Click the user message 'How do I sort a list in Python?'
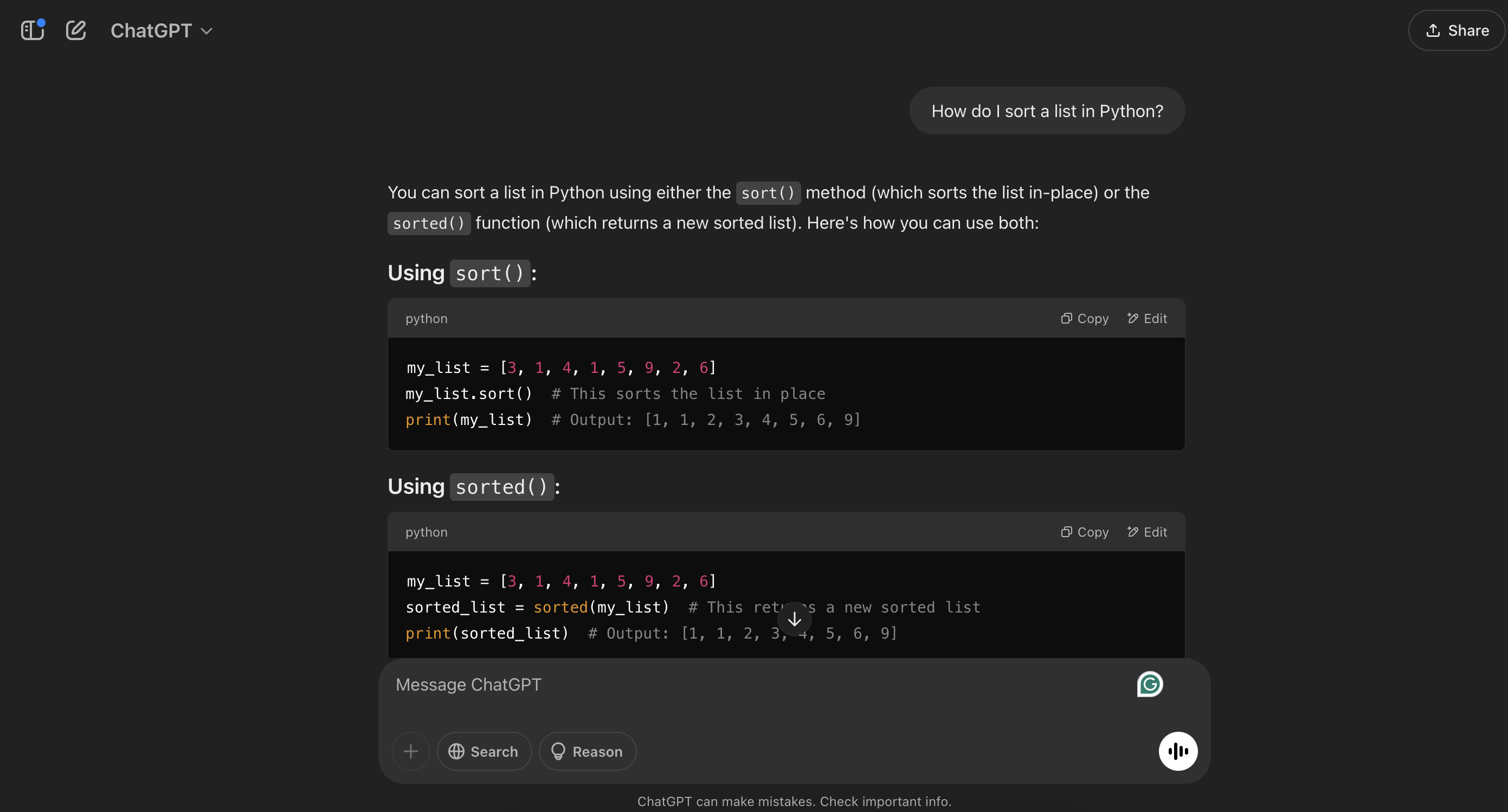This screenshot has width=1508, height=812. (1047, 111)
